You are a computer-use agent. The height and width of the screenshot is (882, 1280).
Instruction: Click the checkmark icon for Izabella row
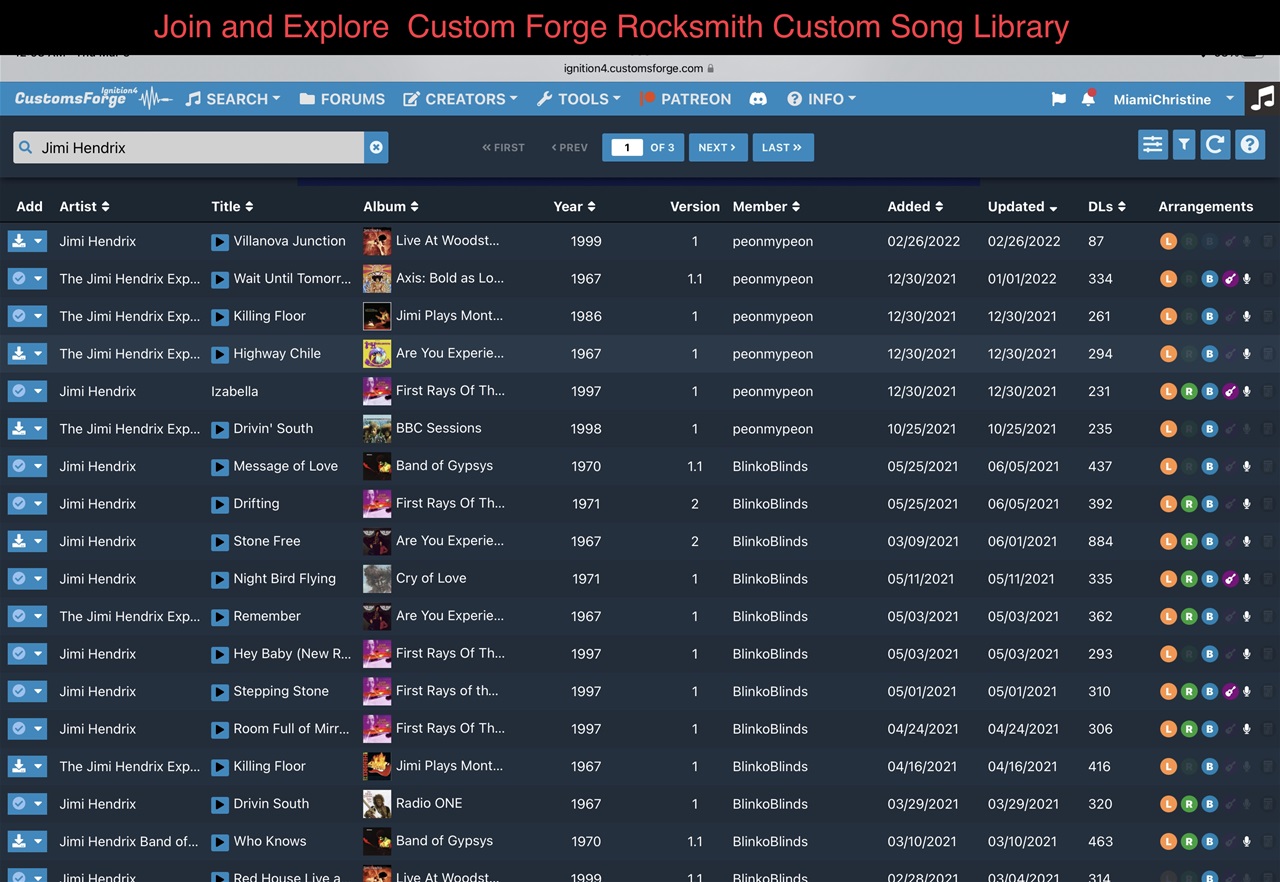(x=18, y=391)
